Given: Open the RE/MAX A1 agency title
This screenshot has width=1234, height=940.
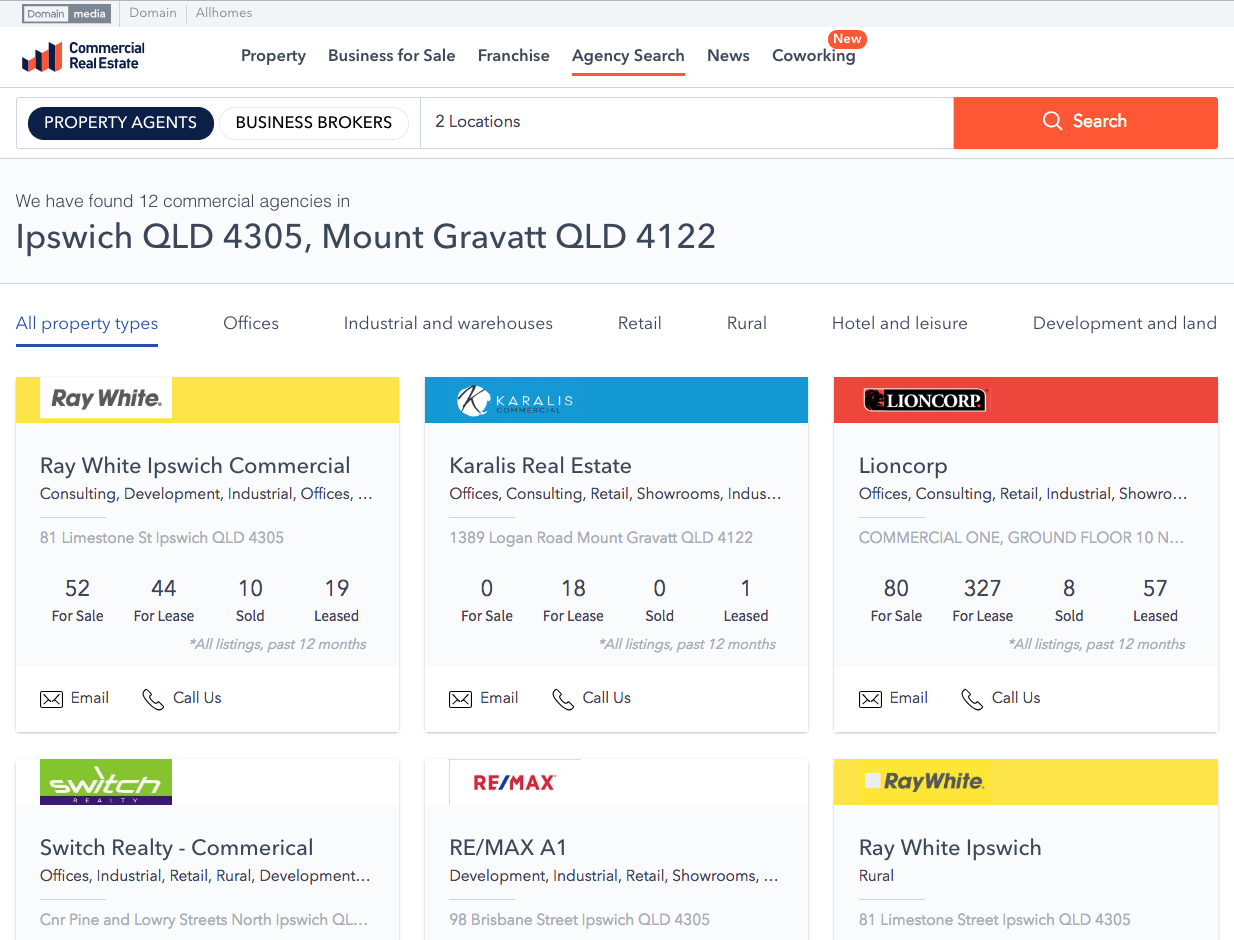Looking at the screenshot, I should [508, 848].
